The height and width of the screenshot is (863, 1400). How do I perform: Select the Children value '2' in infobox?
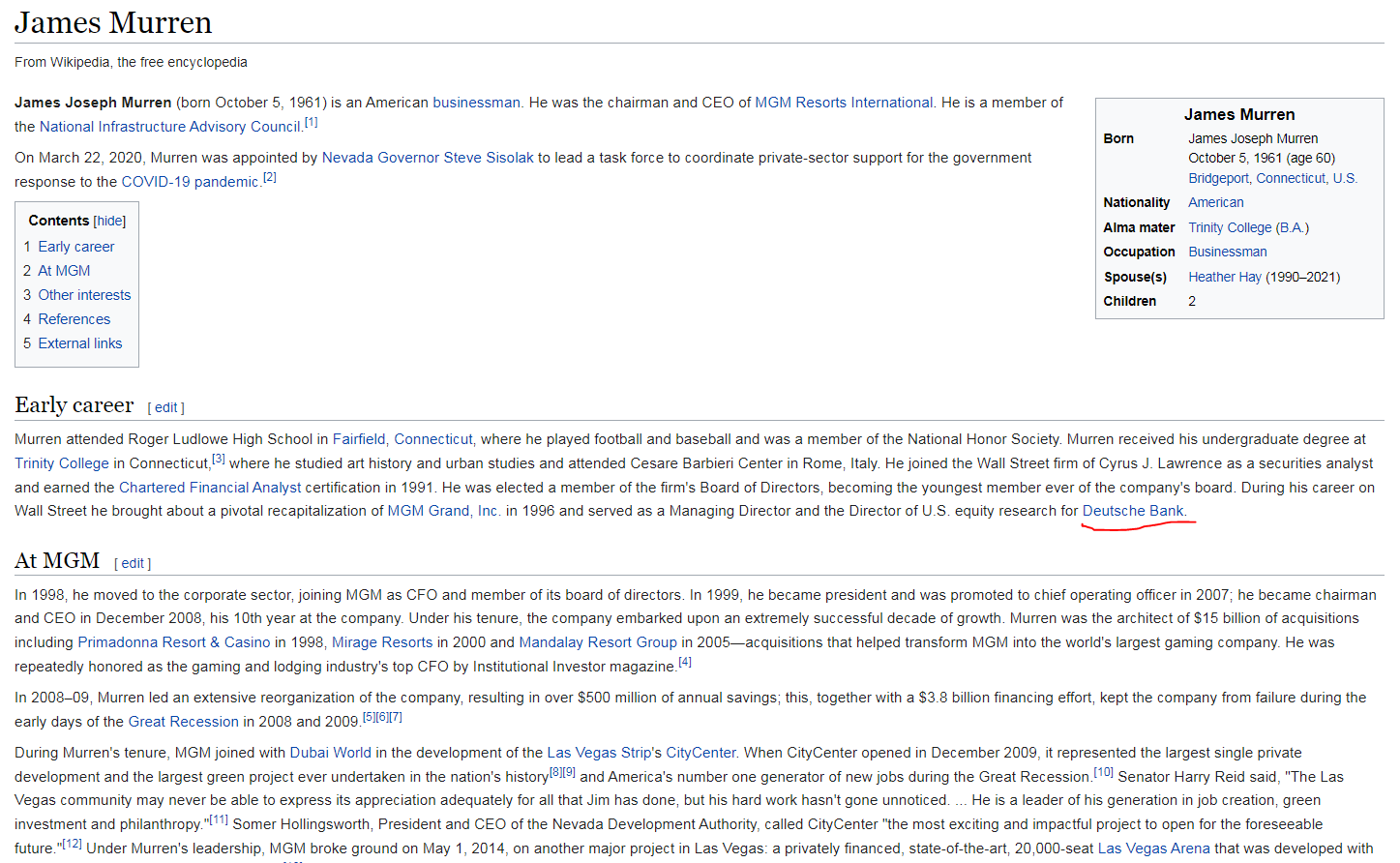pos(1192,301)
